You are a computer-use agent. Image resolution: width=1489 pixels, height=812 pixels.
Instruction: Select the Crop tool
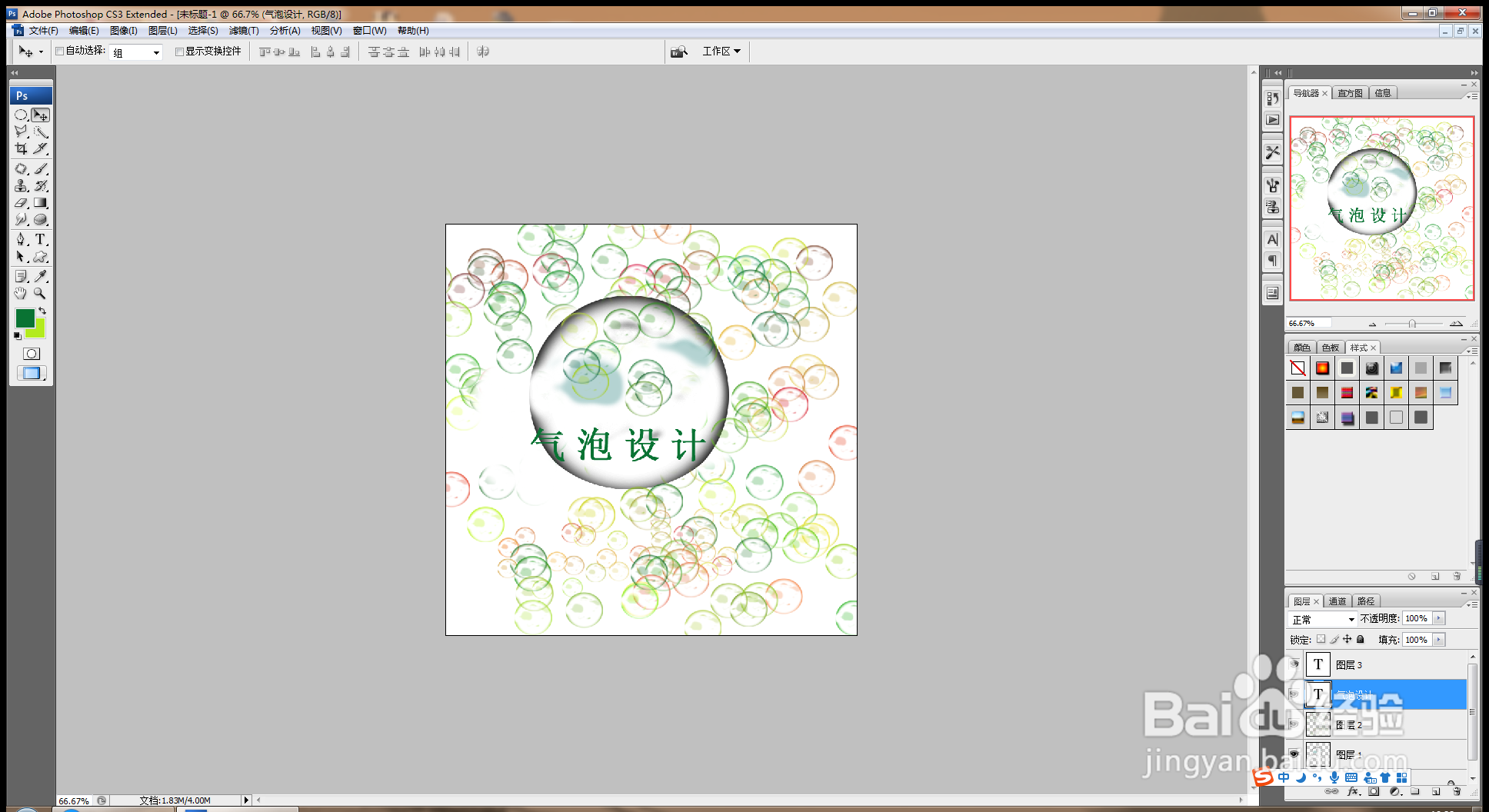pos(22,148)
